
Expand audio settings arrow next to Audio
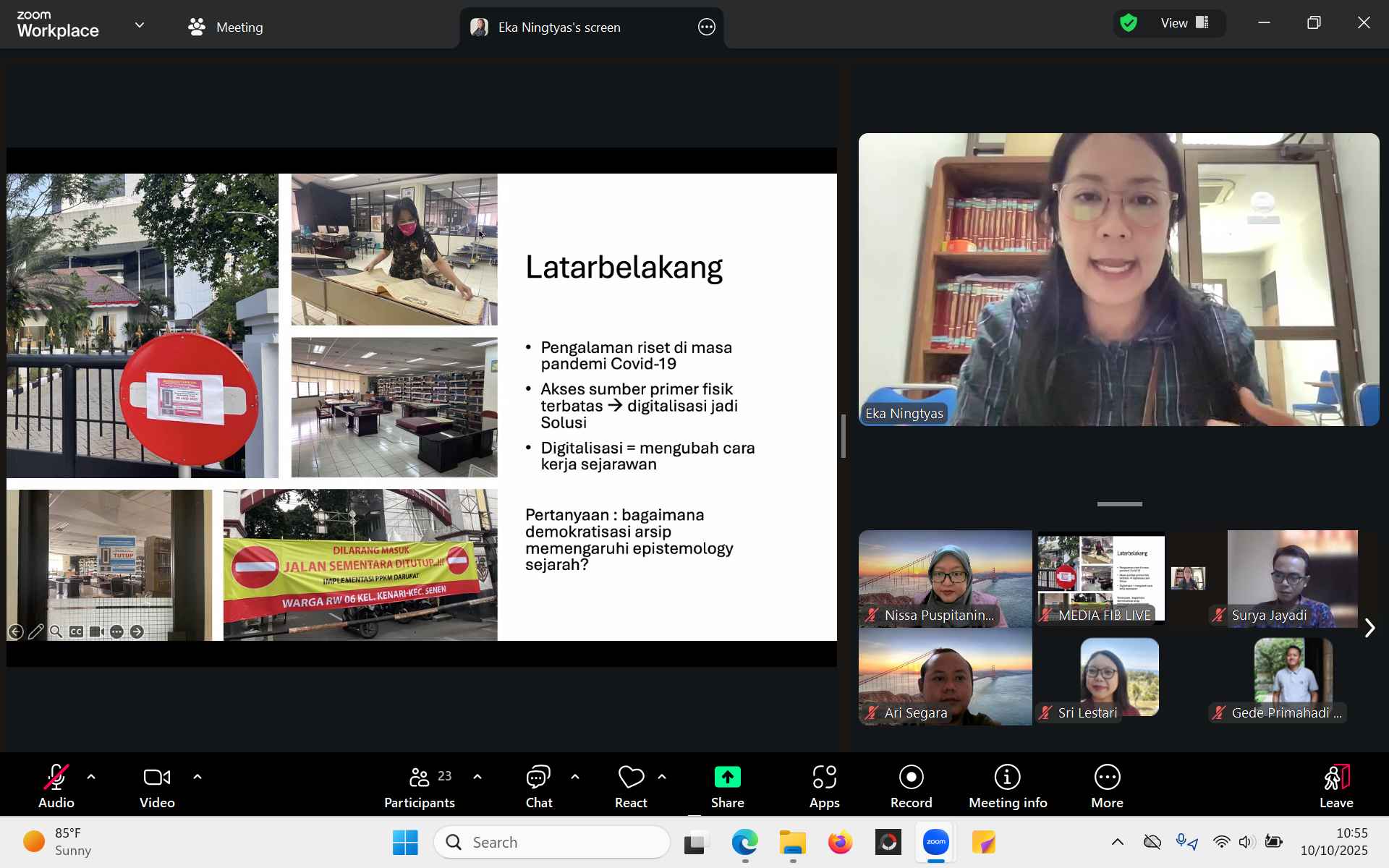tap(91, 777)
